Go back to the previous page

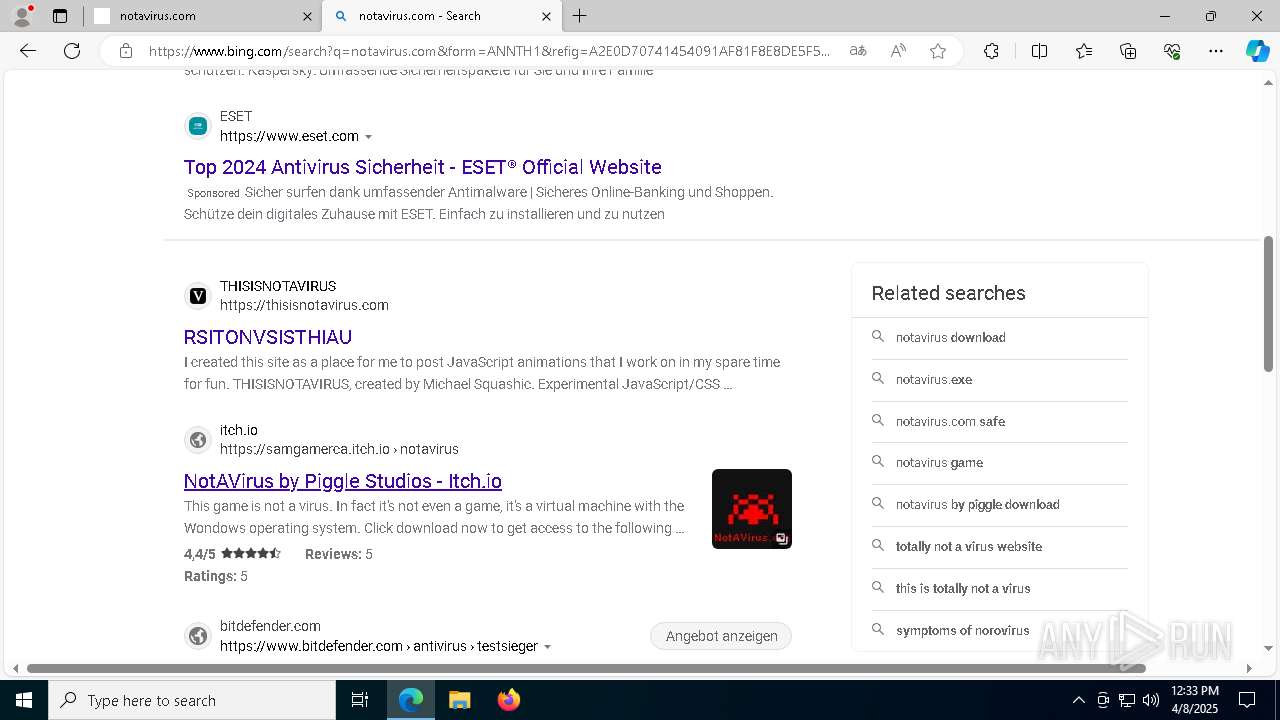[x=28, y=51]
